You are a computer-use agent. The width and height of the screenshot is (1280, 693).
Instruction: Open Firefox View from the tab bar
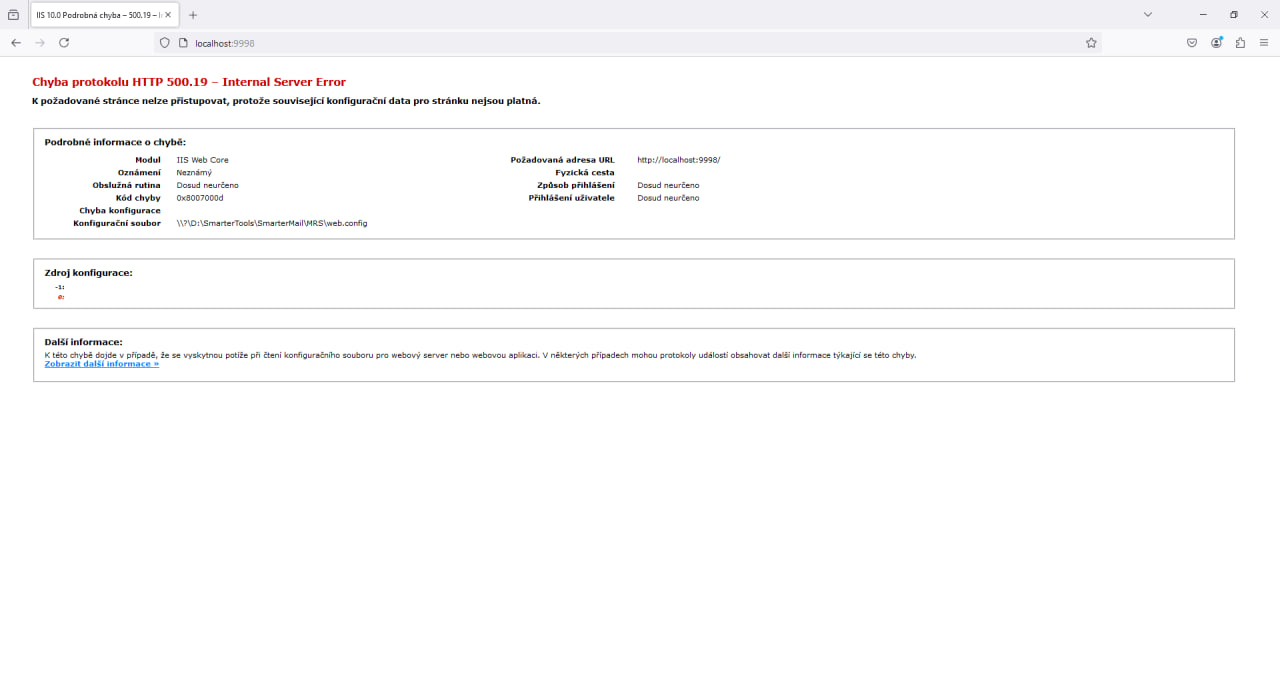(13, 15)
